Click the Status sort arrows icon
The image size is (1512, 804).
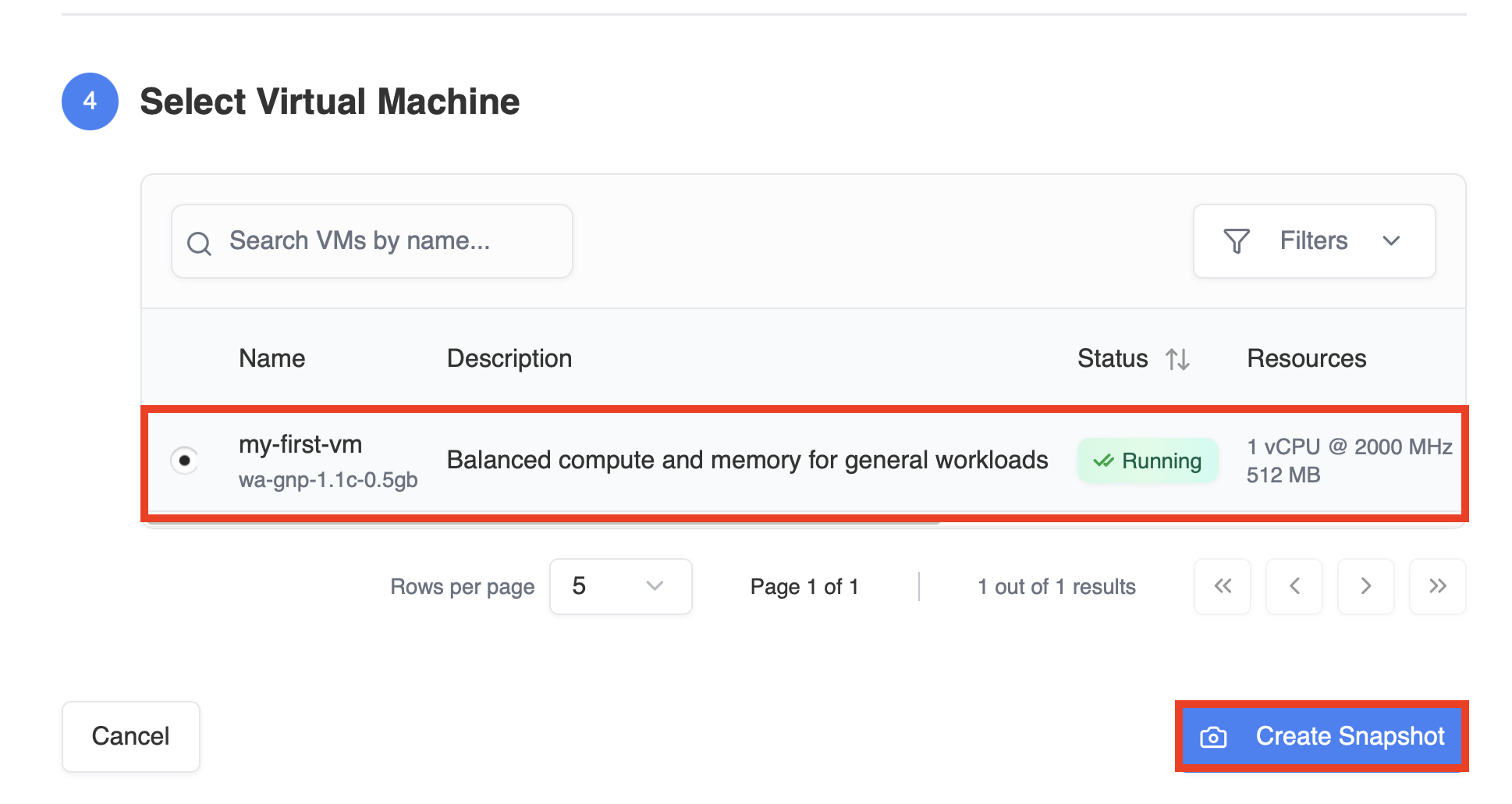coord(1177,359)
